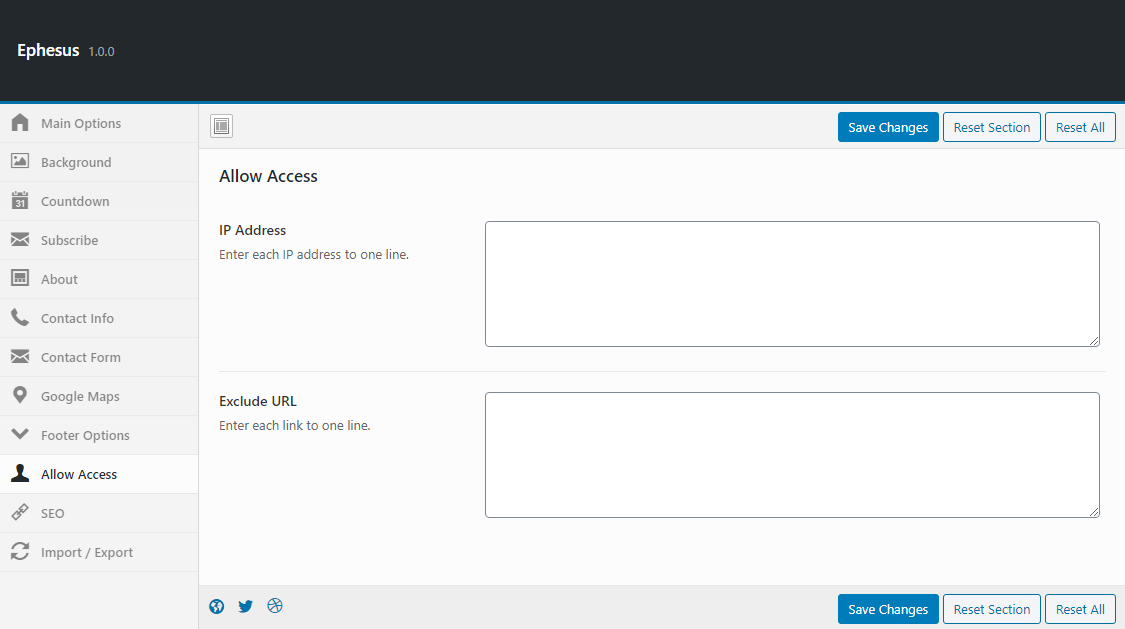This screenshot has height=629, width=1125.
Task: Click the bottom Reset All button
Action: 1080,609
